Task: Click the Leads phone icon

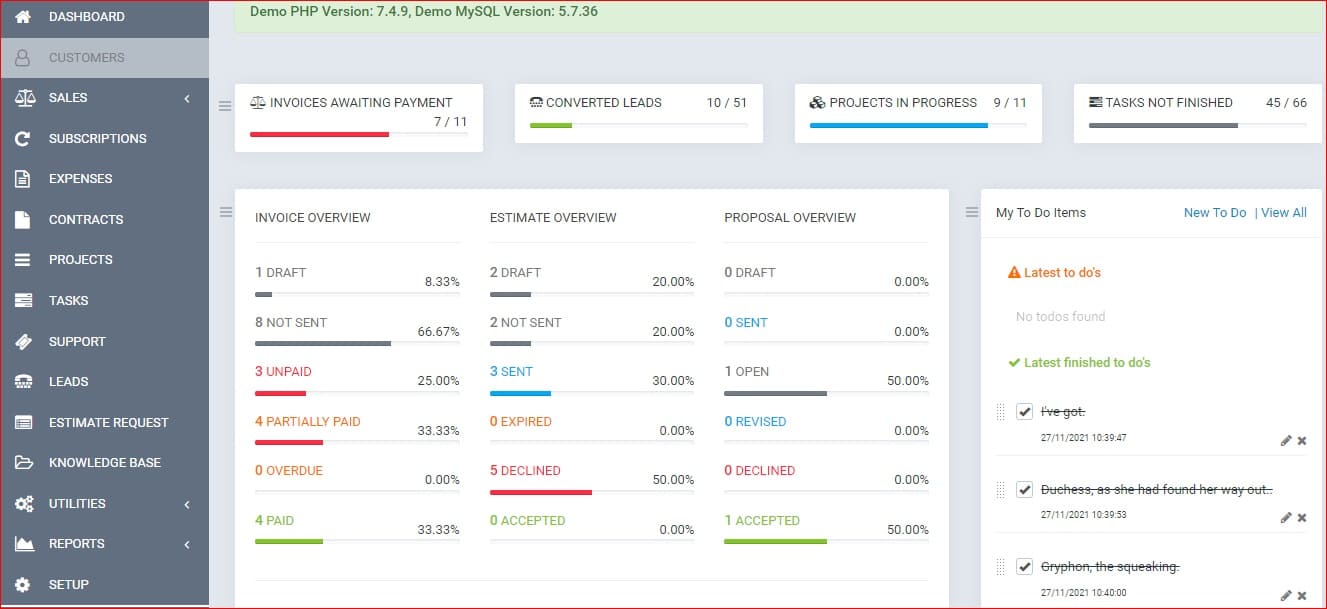Action: [x=23, y=382]
